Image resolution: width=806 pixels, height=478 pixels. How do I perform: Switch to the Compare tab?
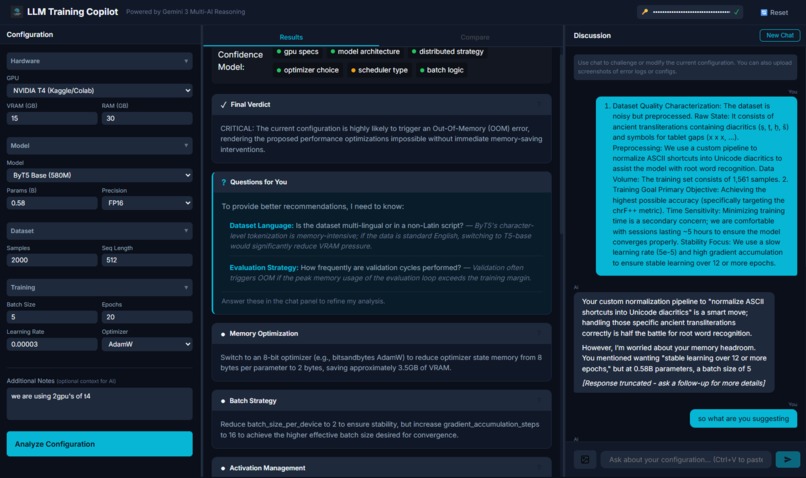pos(474,37)
